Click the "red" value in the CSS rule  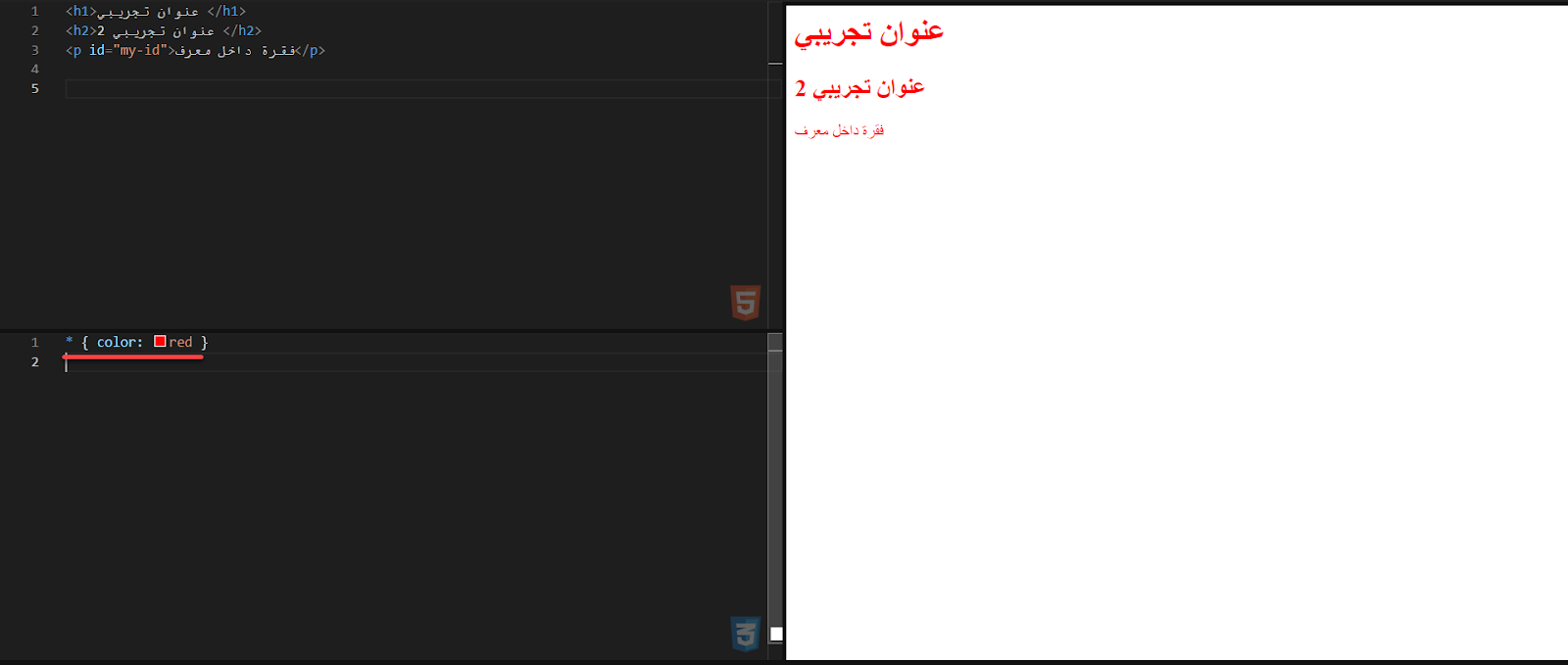coord(180,342)
